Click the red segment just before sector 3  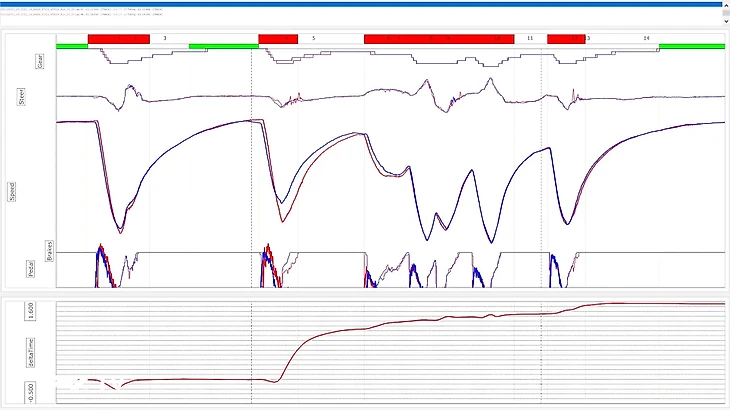(x=118, y=38)
